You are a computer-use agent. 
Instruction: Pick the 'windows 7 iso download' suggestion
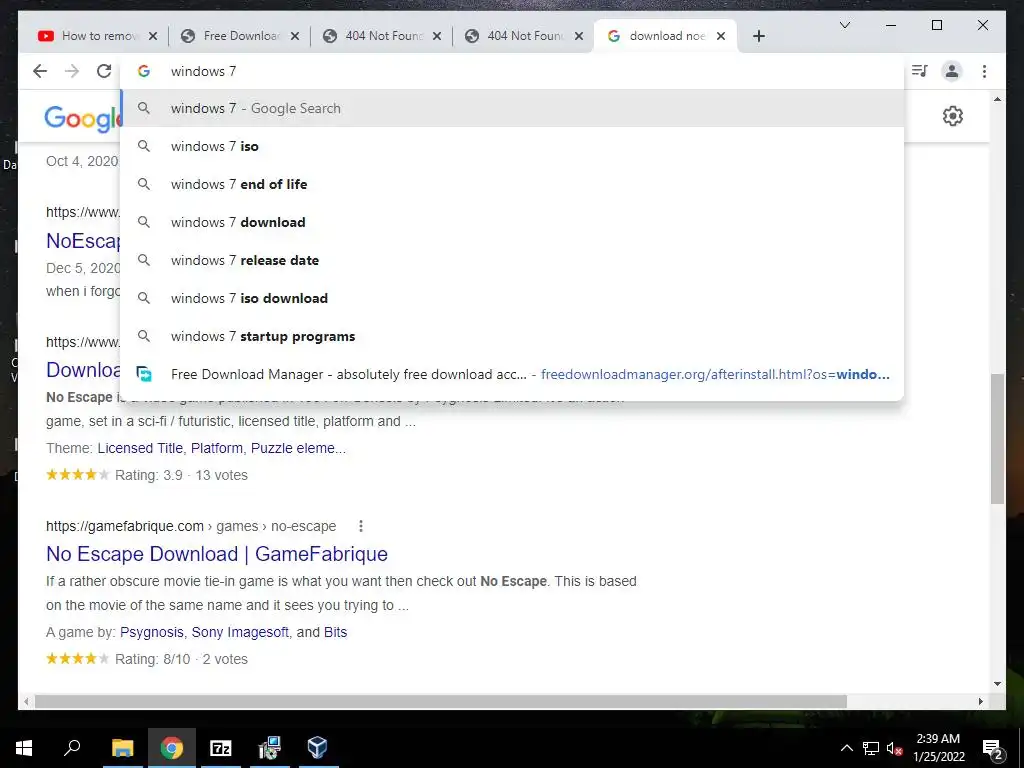coord(512,298)
